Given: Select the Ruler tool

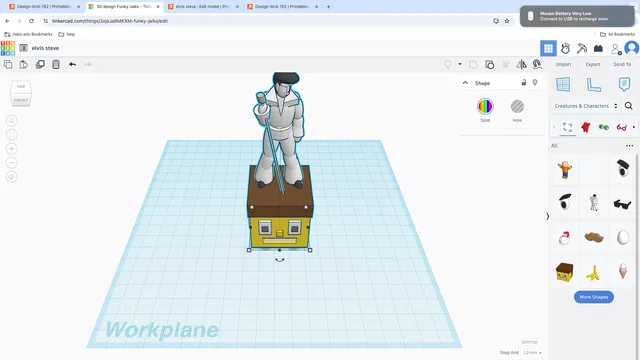Looking at the screenshot, I should [x=593, y=84].
